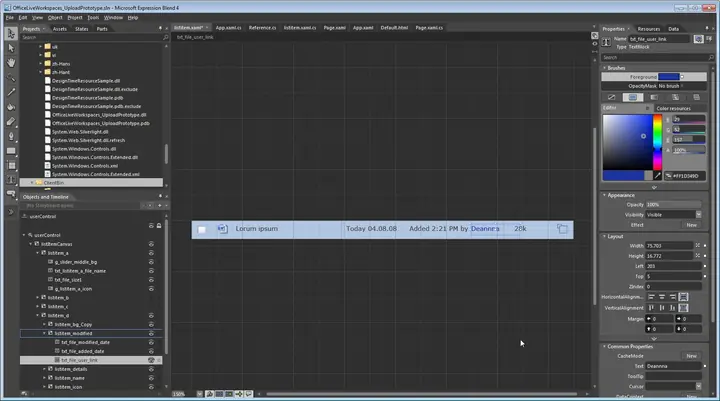Click the Properties search magnifier icon
Image resolution: width=720 pixels, height=401 pixels.
click(x=711, y=57)
